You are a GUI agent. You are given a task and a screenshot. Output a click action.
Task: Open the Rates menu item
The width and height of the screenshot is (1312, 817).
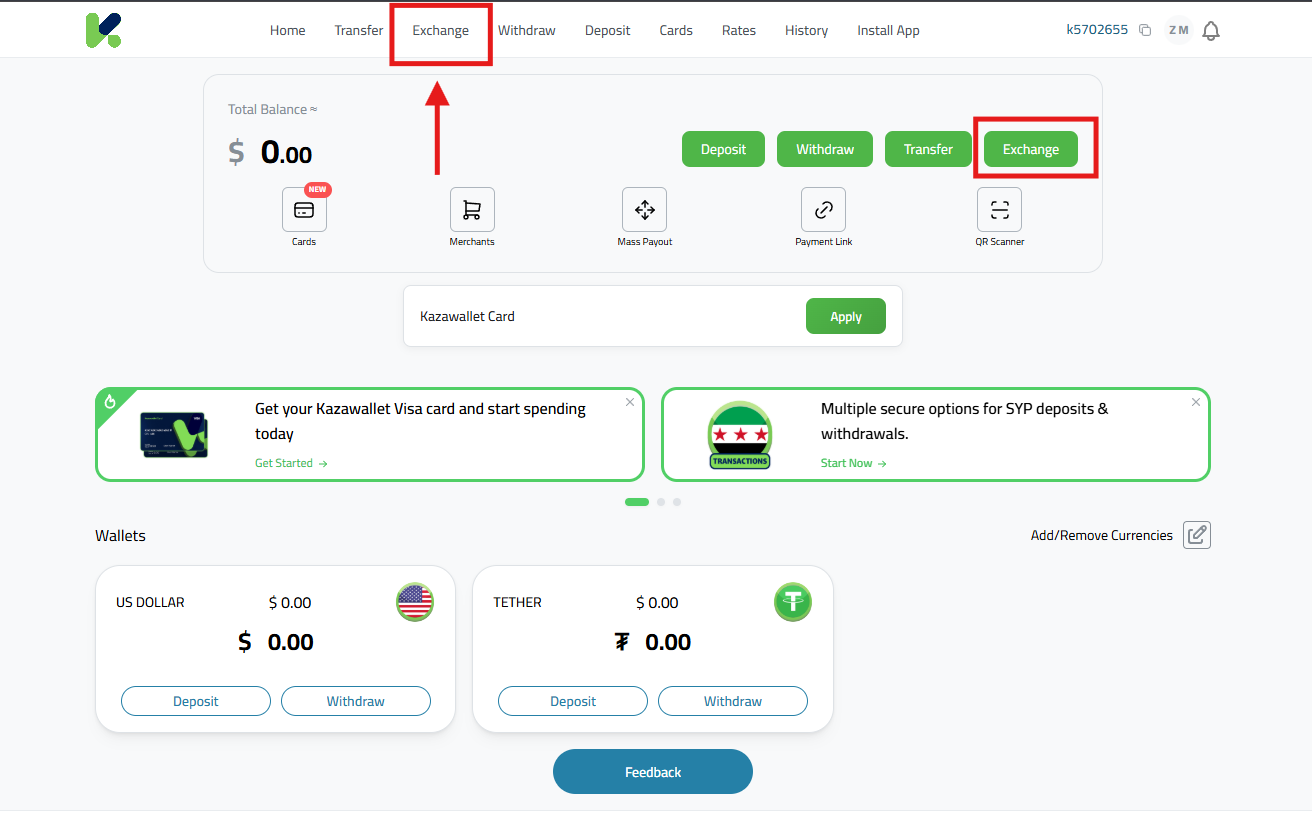[x=739, y=30]
